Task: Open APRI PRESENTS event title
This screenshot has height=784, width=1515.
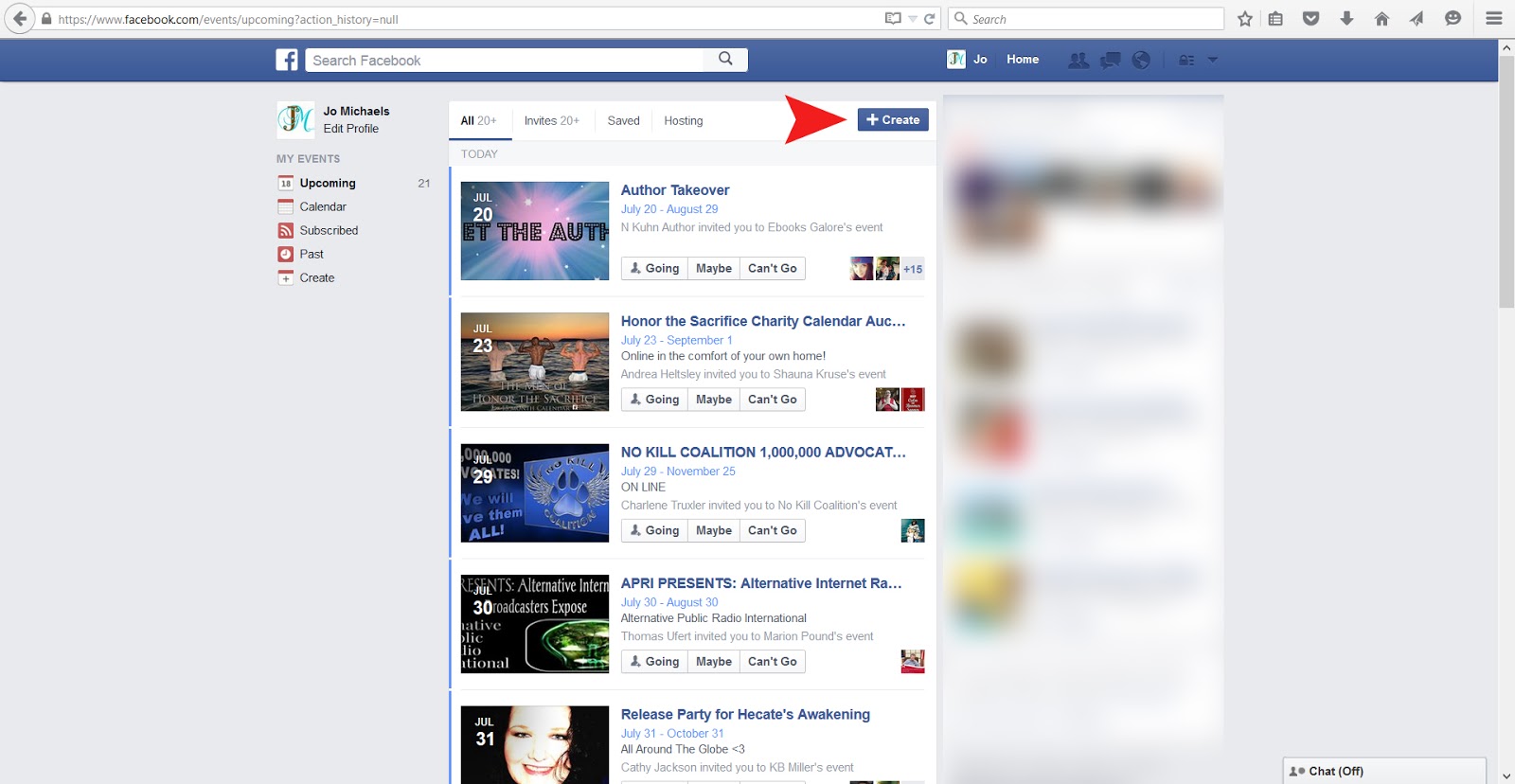Action: pos(761,583)
